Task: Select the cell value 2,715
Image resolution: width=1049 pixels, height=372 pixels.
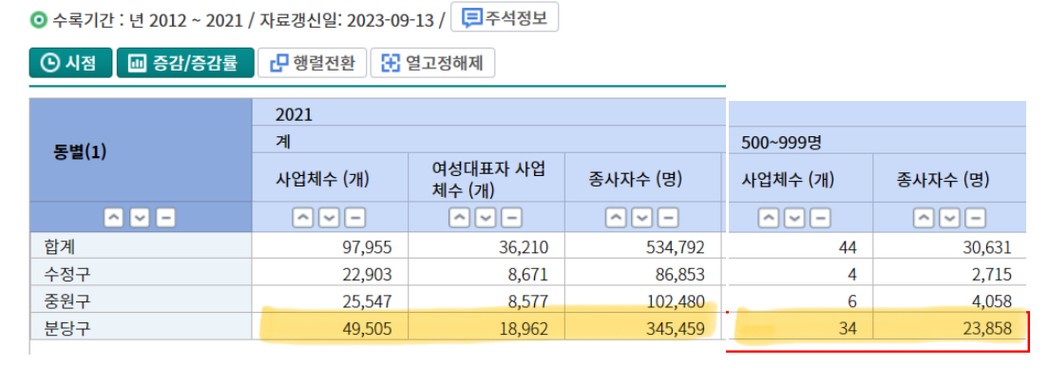Action: pos(991,274)
